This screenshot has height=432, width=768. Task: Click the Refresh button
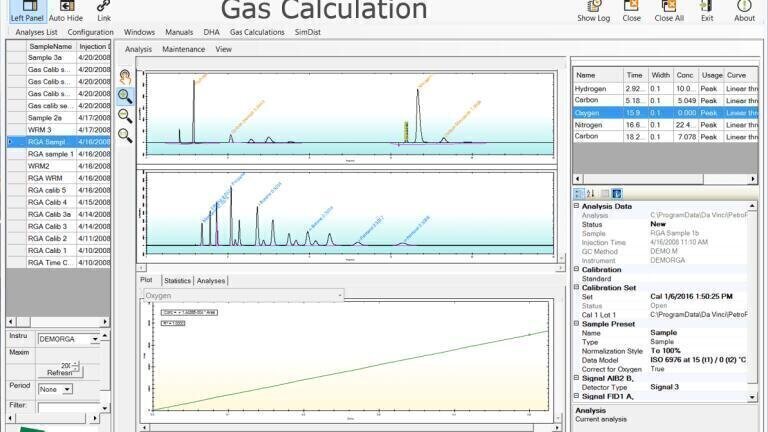click(x=60, y=373)
